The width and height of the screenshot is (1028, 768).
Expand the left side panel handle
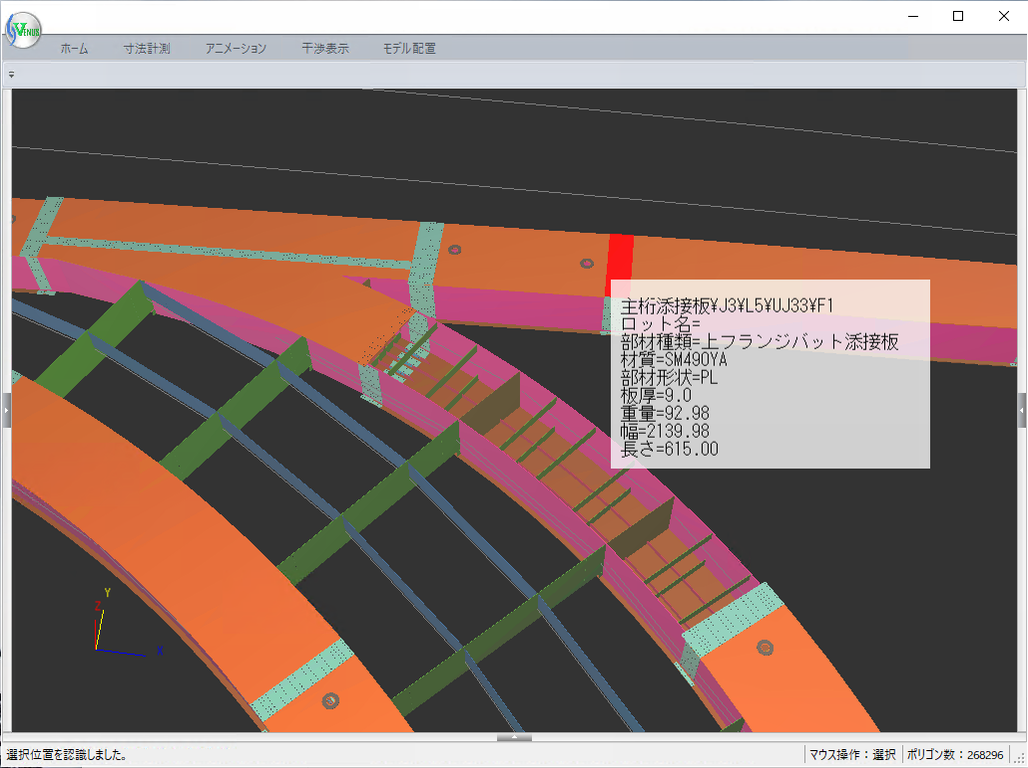(6, 410)
